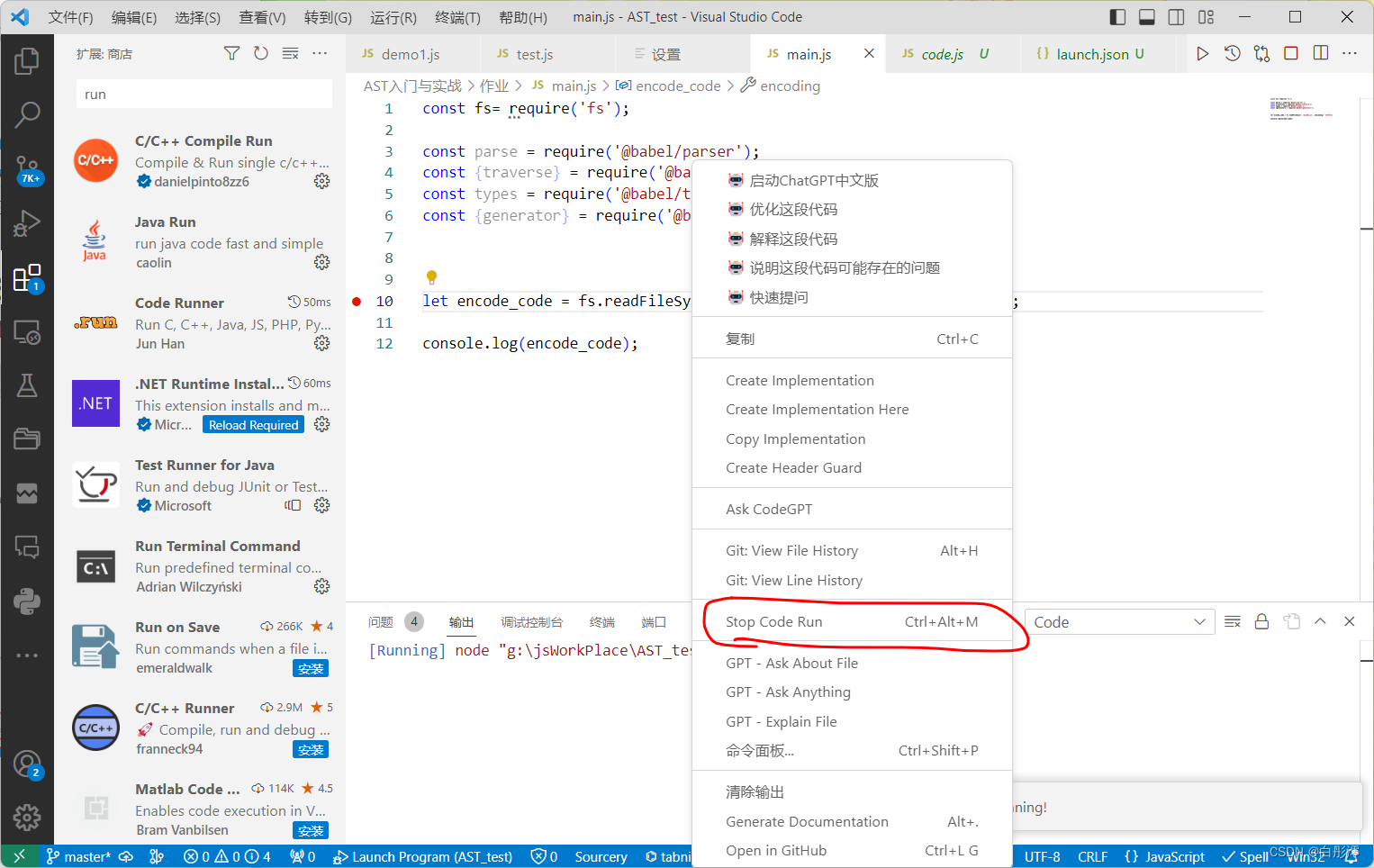Screen dimensions: 1374x868
Task: Open the 终端 panel tab
Action: pyautogui.click(x=601, y=622)
